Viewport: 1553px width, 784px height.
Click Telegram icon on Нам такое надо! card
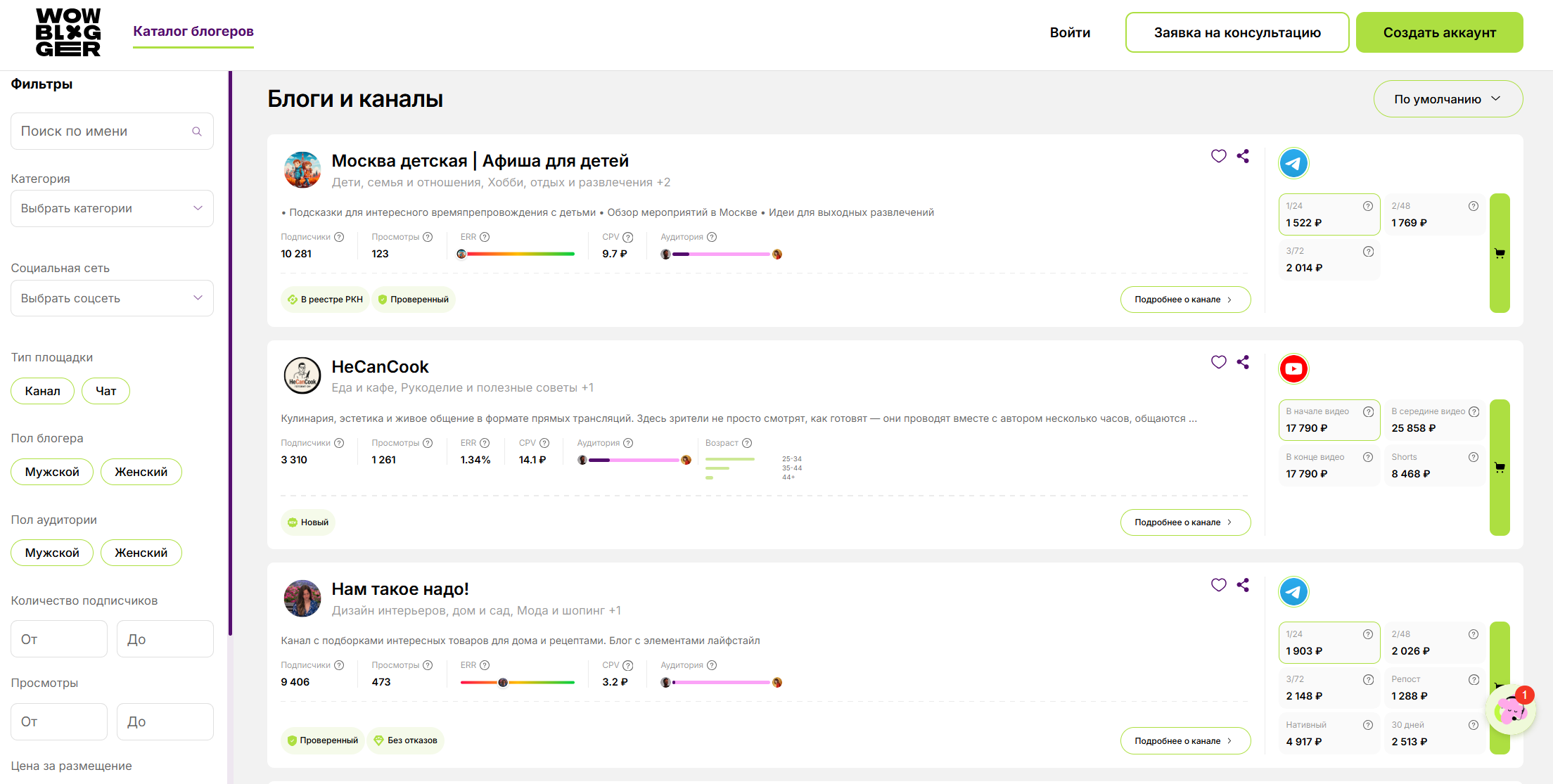(1293, 592)
